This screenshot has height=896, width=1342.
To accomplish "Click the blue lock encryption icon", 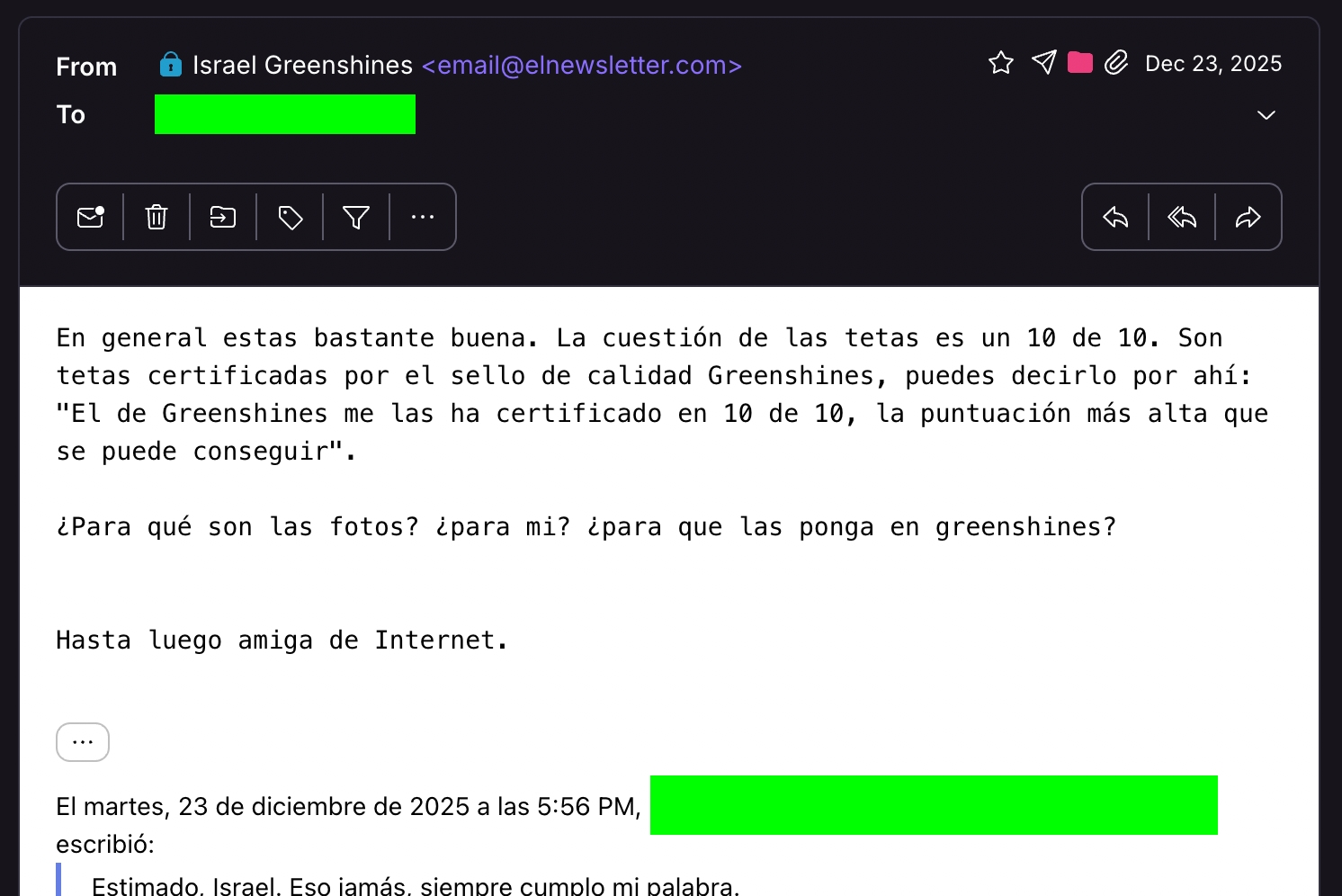I will [x=170, y=65].
